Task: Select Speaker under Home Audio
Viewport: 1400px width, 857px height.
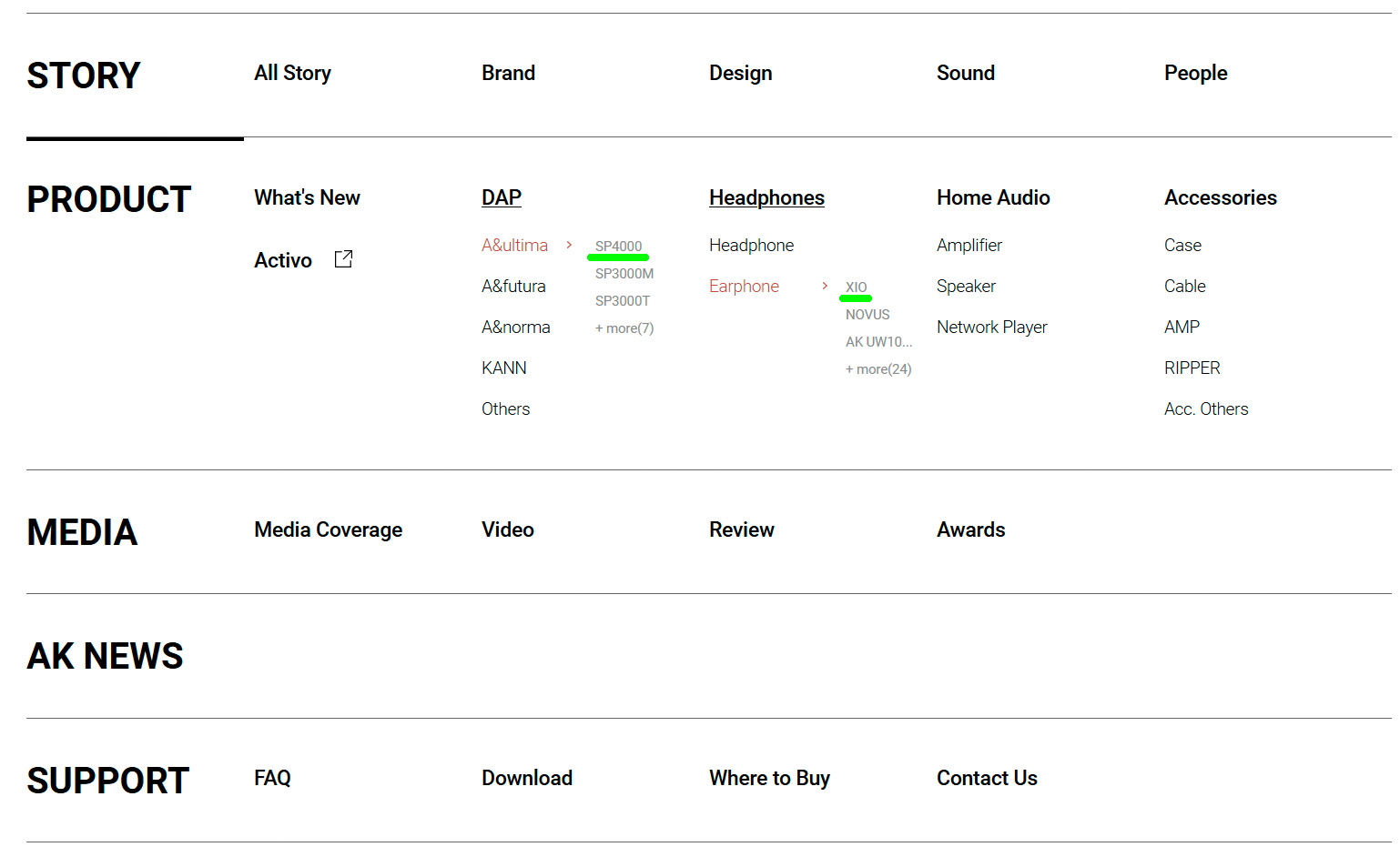Action: click(x=966, y=286)
